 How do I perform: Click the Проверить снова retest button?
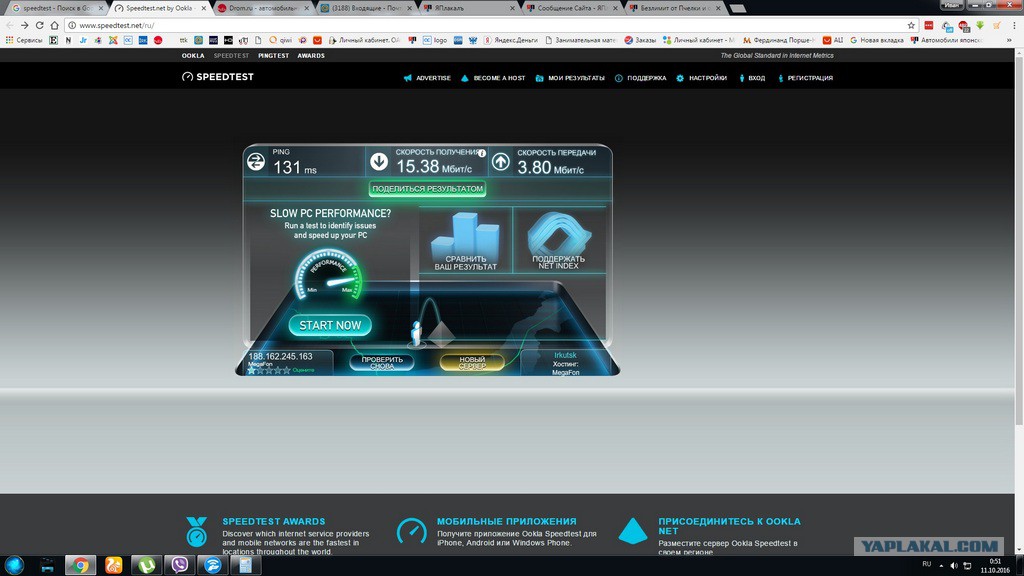(x=382, y=362)
